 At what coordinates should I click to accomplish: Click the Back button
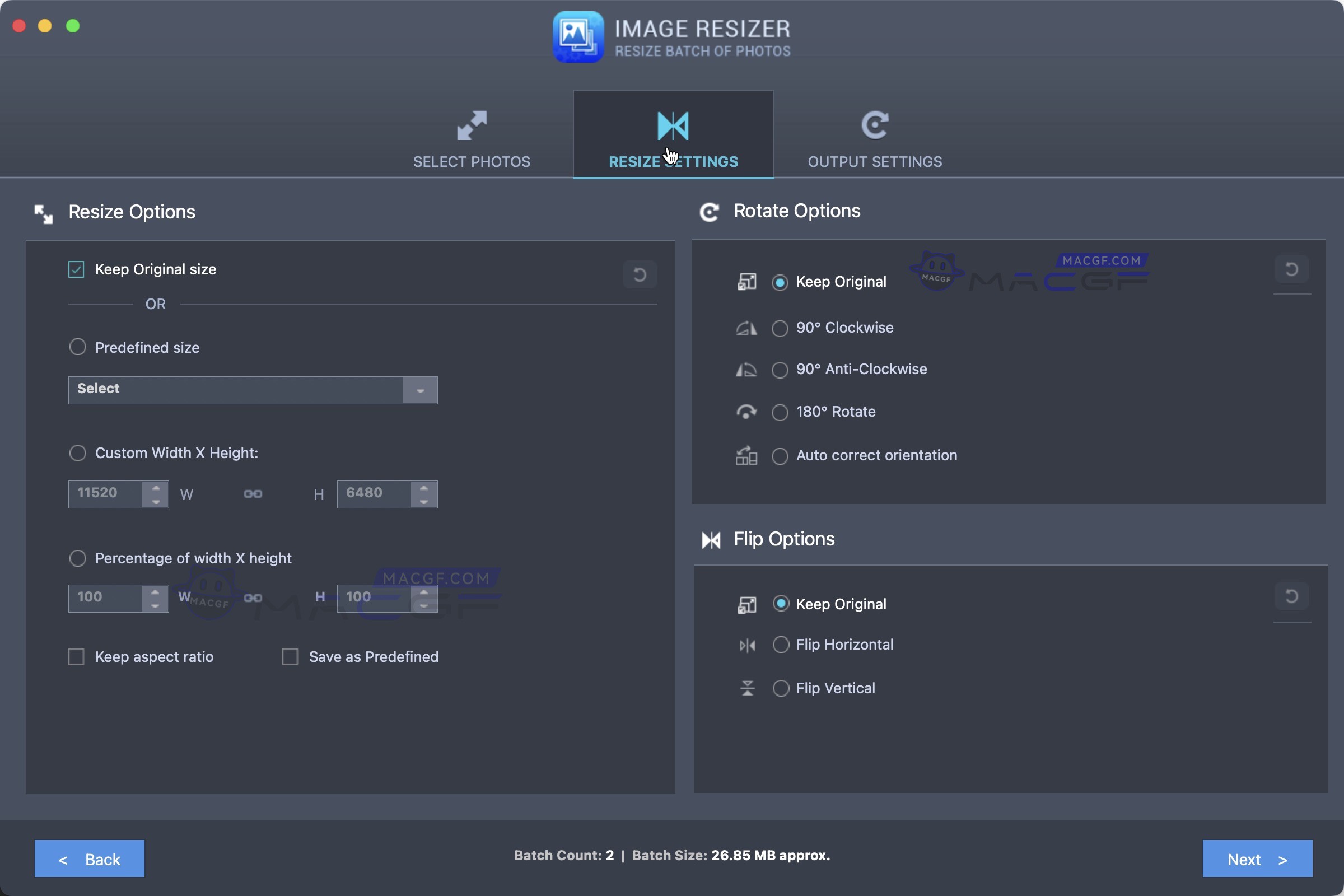click(88, 858)
